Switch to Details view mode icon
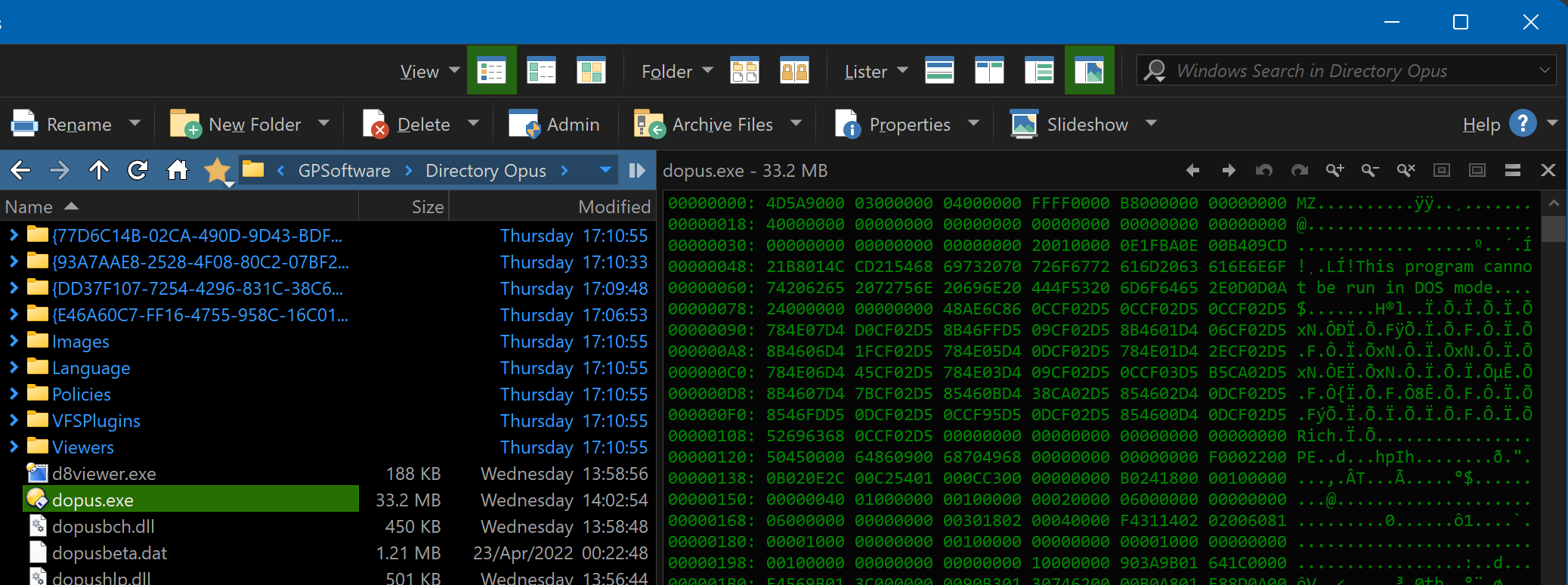The image size is (1568, 585). (x=491, y=71)
